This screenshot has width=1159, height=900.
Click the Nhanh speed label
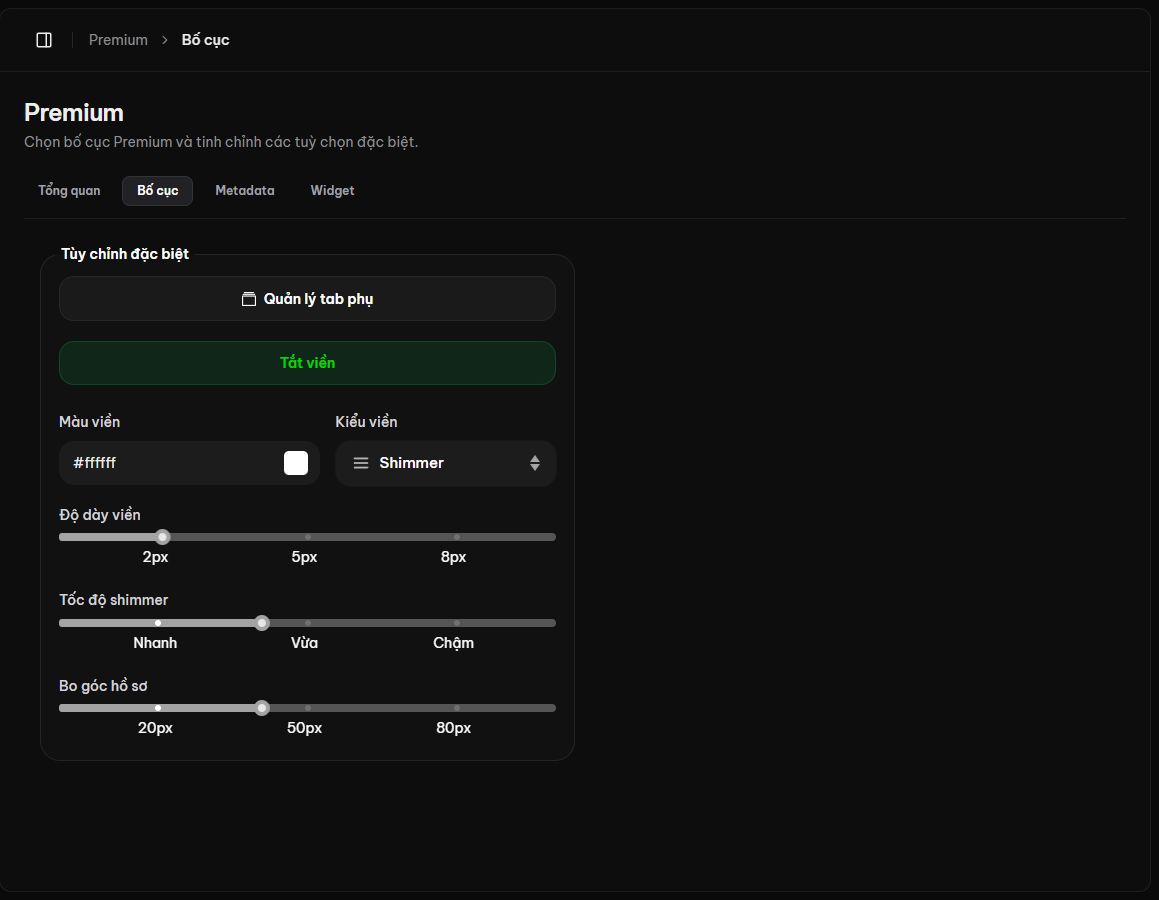[x=155, y=643]
